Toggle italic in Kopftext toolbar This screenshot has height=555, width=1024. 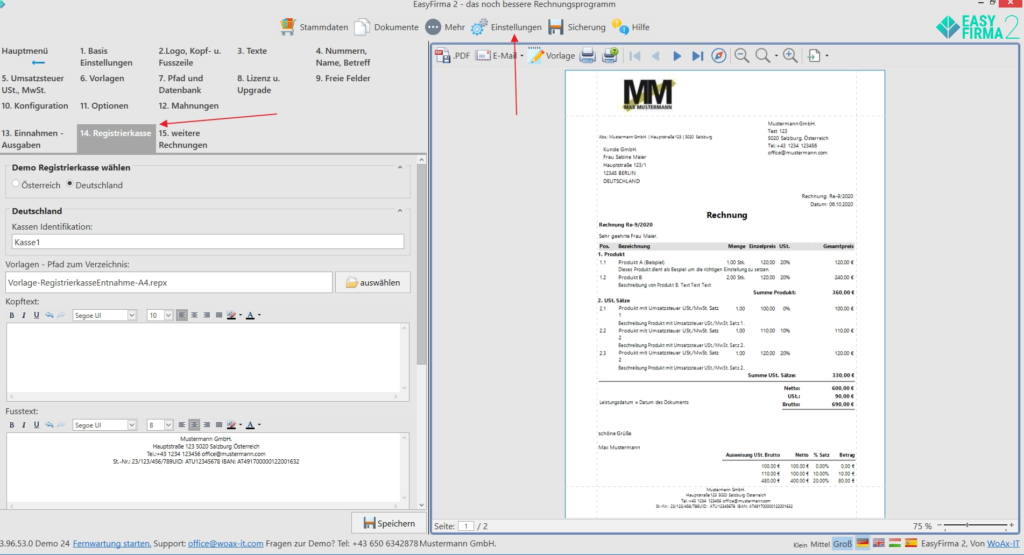pos(24,315)
